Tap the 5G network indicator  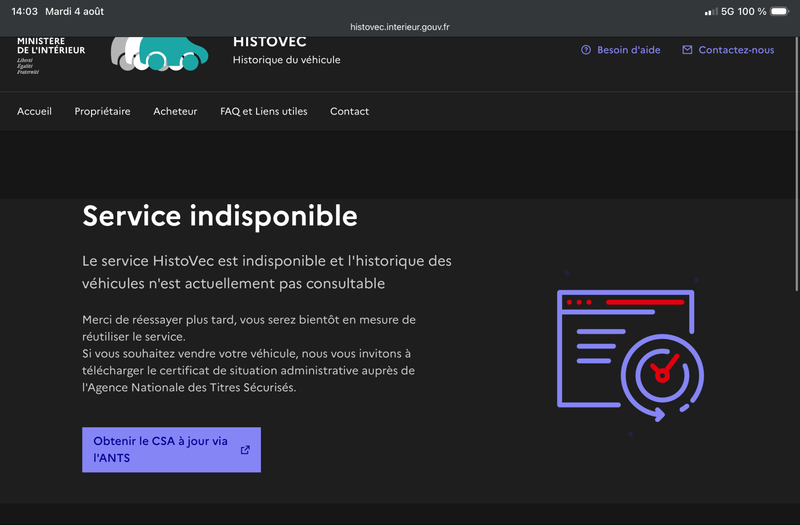(x=727, y=11)
